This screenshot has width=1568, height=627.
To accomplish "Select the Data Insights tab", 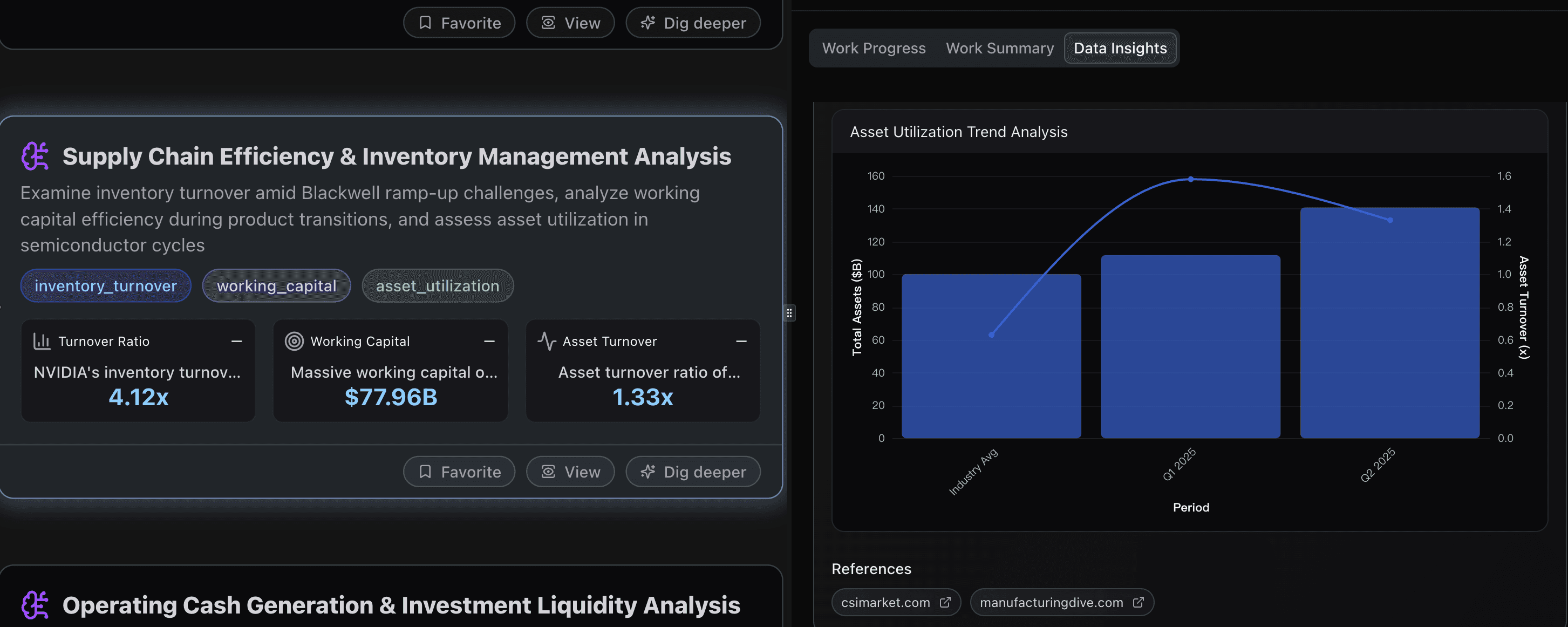I will click(1120, 48).
